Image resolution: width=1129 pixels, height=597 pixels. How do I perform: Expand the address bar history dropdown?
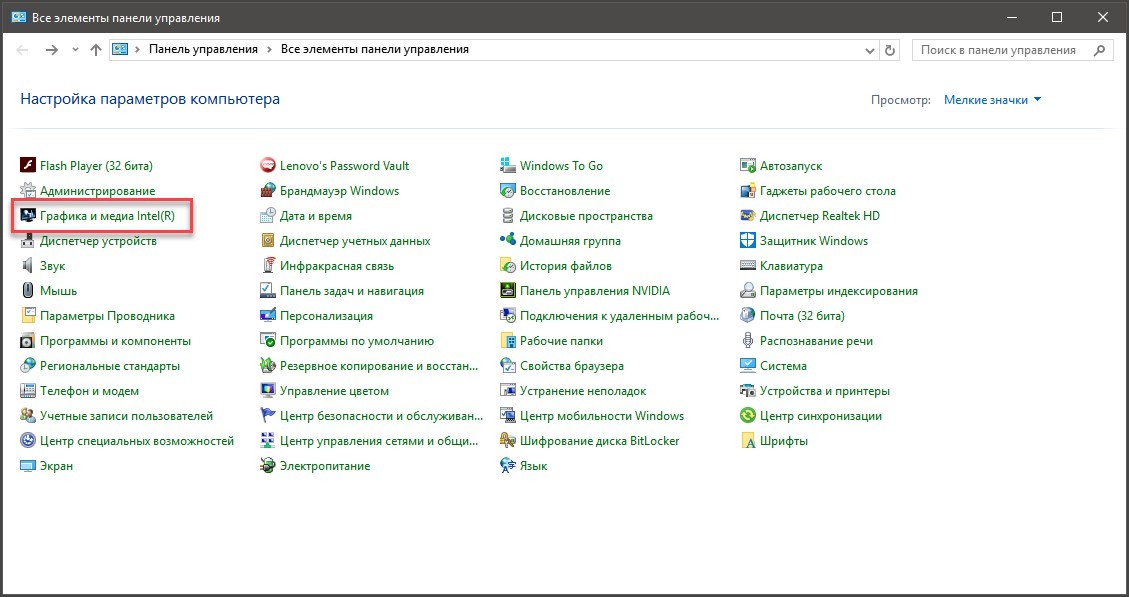869,50
